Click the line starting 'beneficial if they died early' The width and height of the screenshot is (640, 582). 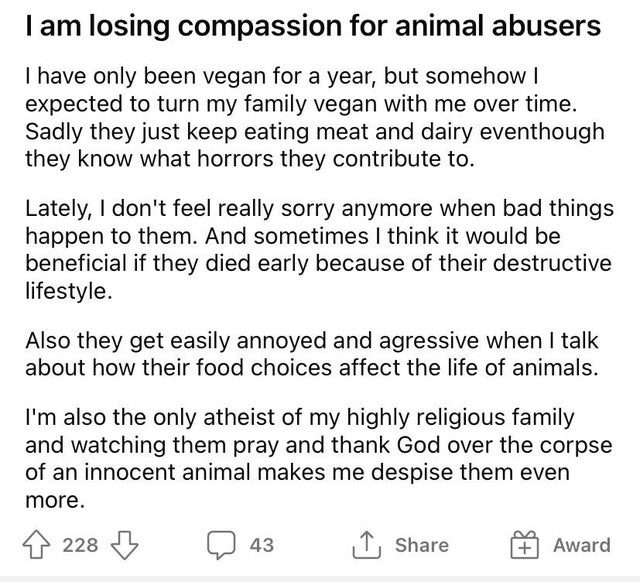(318, 263)
